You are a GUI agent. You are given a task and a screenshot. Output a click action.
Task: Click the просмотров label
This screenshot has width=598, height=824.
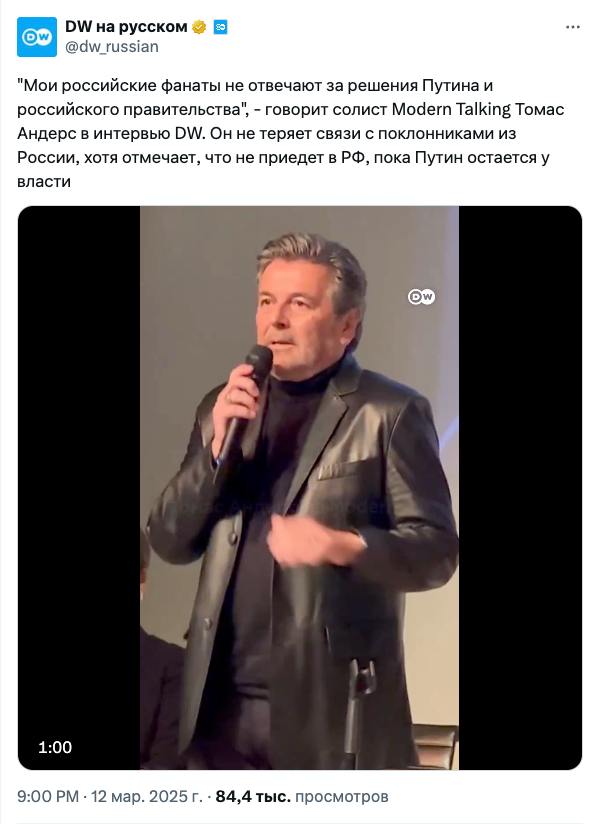click(342, 797)
